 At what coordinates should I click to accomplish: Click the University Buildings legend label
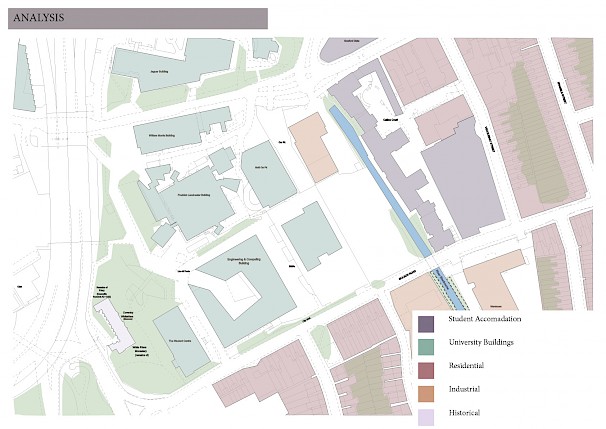(482, 343)
